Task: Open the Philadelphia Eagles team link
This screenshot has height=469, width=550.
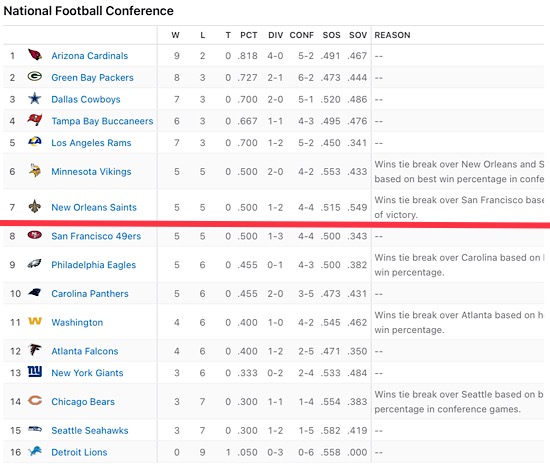Action: pyautogui.click(x=93, y=265)
